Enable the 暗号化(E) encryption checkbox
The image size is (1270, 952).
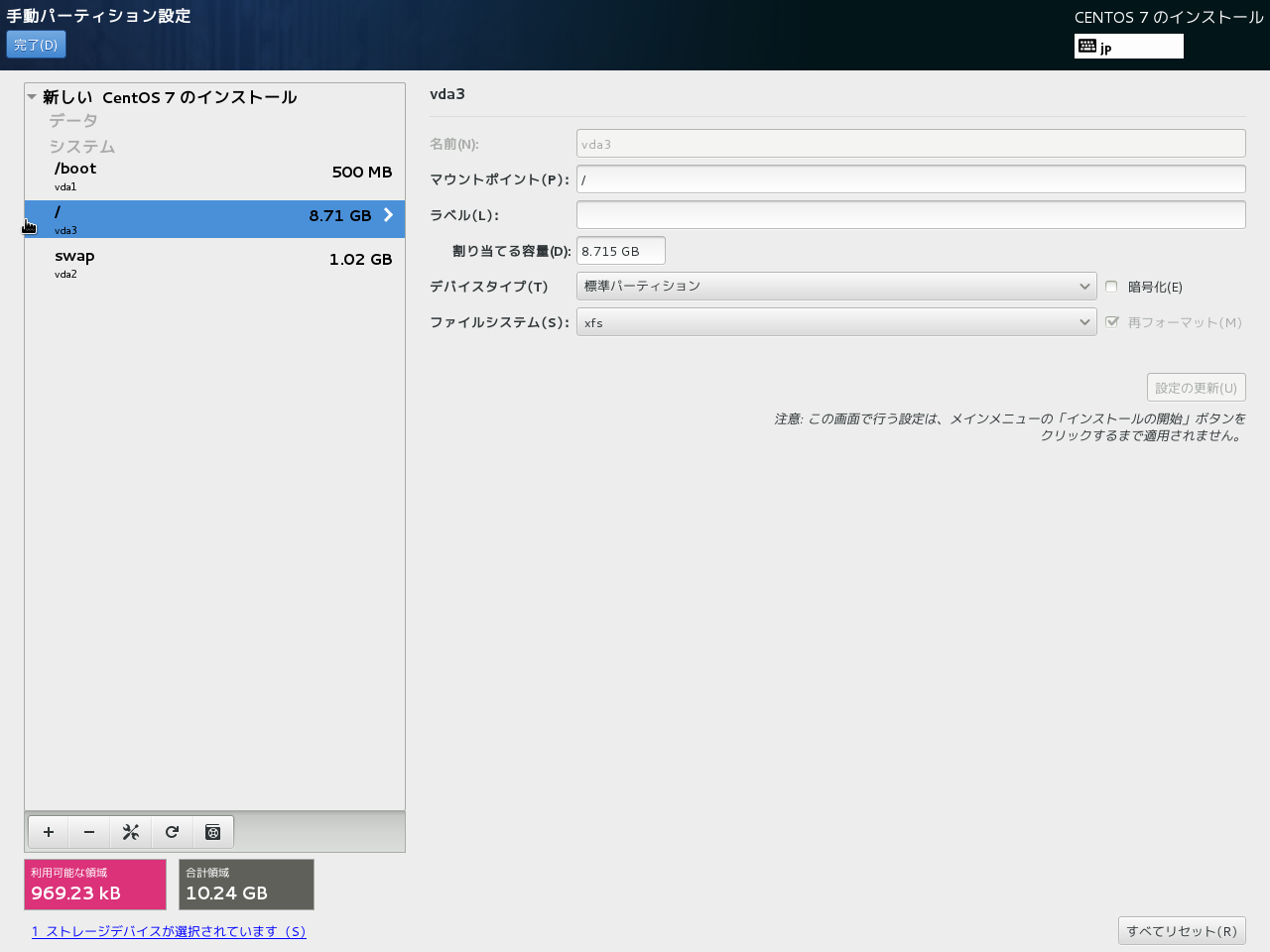pyautogui.click(x=1111, y=287)
